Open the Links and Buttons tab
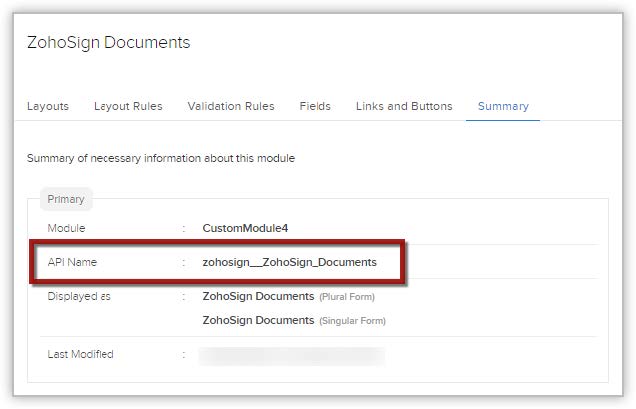The image size is (636, 409). 404,106
